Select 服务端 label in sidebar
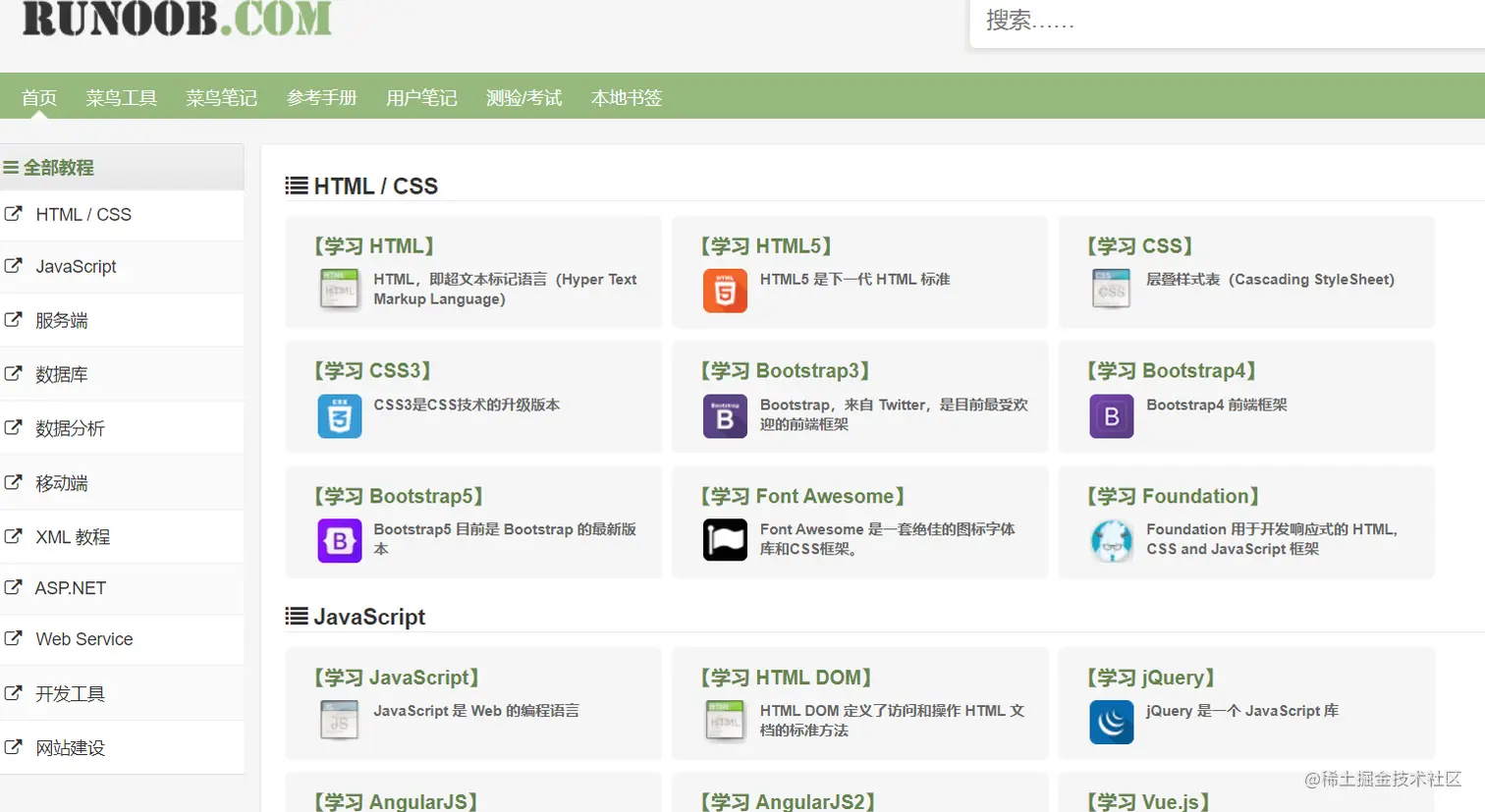The image size is (1485, 812). pos(62,320)
